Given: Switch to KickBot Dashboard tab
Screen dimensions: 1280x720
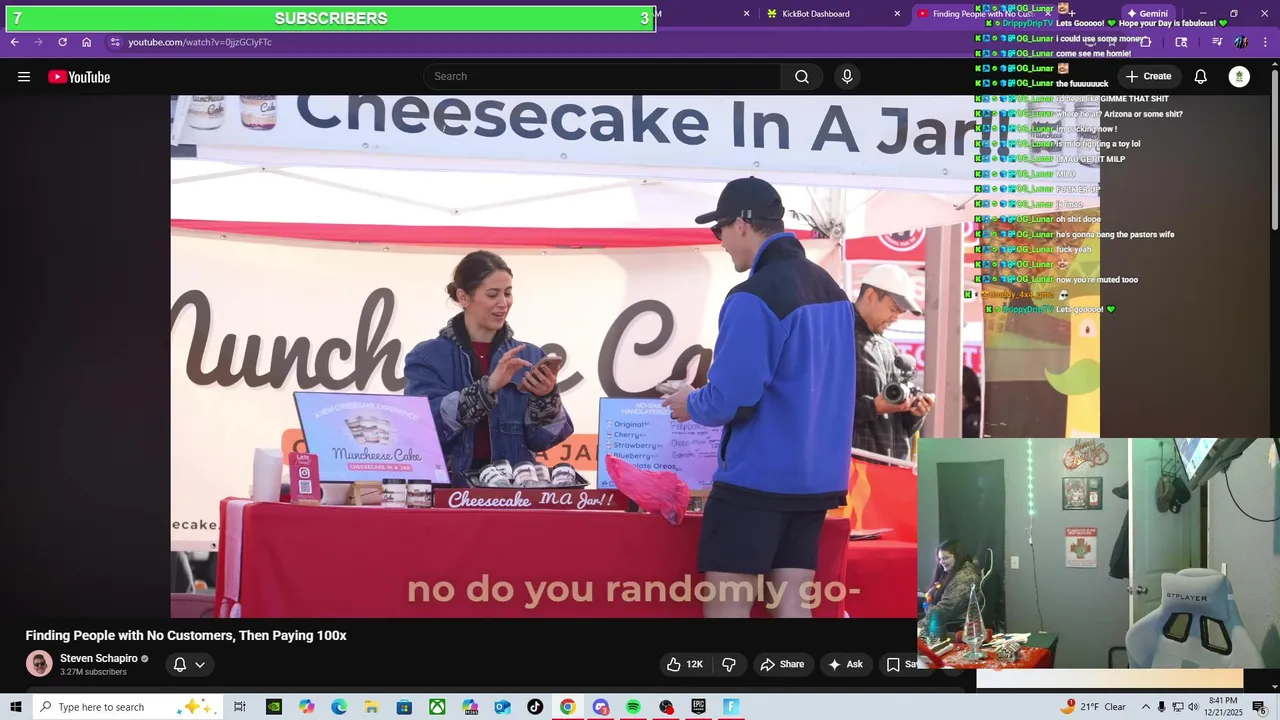Looking at the screenshot, I should [816, 14].
